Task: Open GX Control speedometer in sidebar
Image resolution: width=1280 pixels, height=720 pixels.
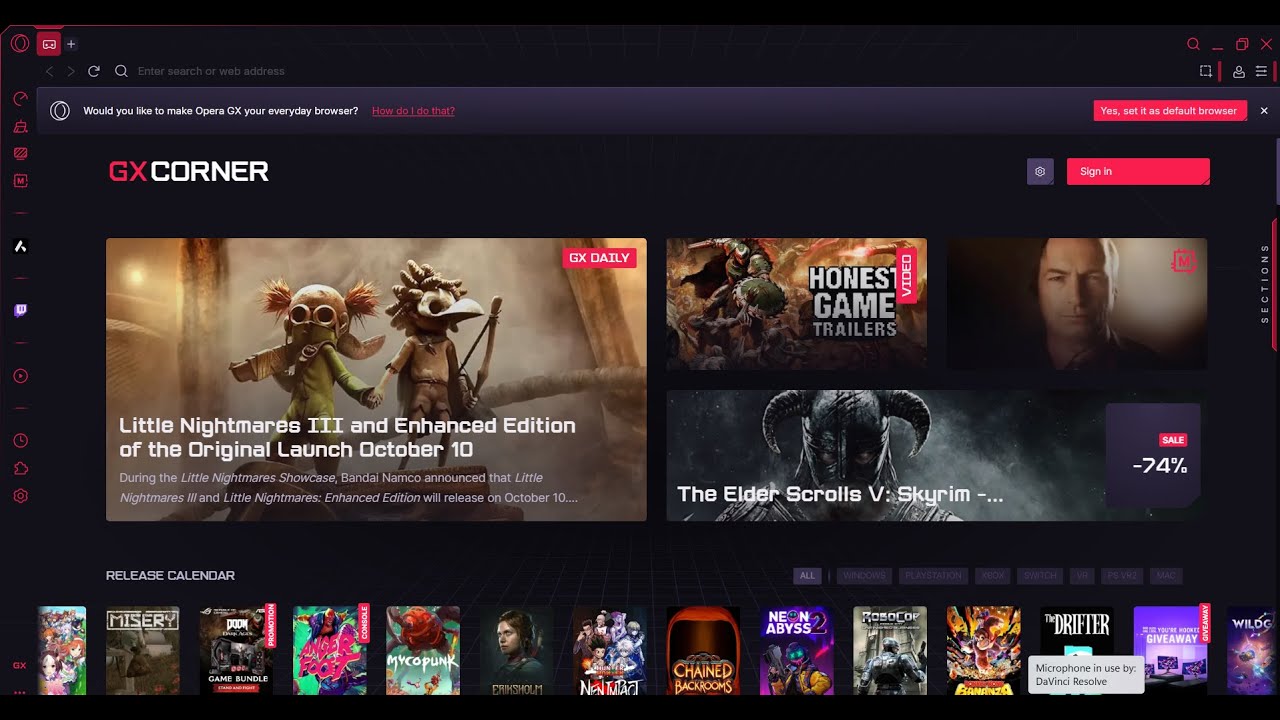Action: point(20,99)
